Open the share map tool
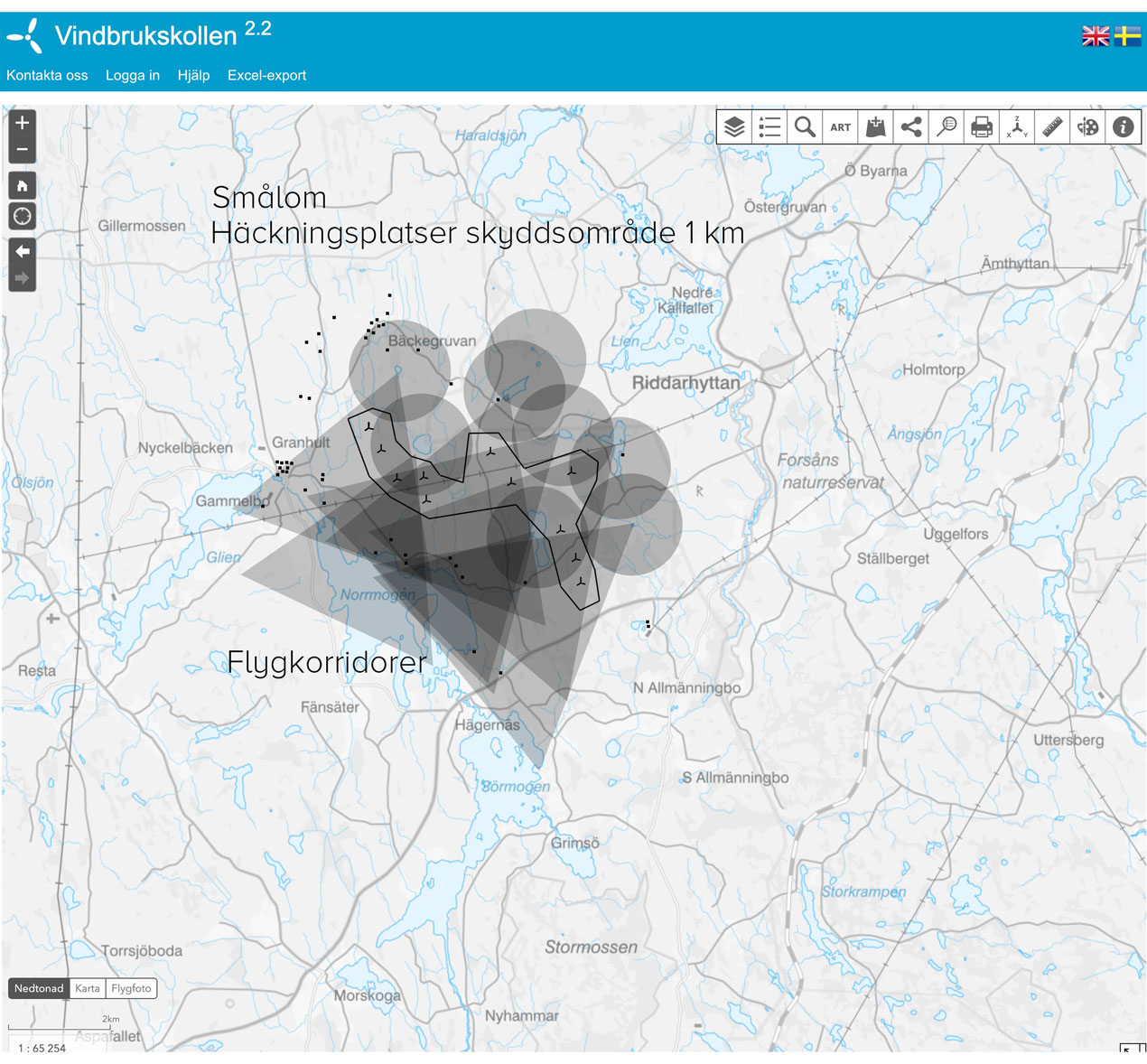The width and height of the screenshot is (1147, 1064). point(911,127)
